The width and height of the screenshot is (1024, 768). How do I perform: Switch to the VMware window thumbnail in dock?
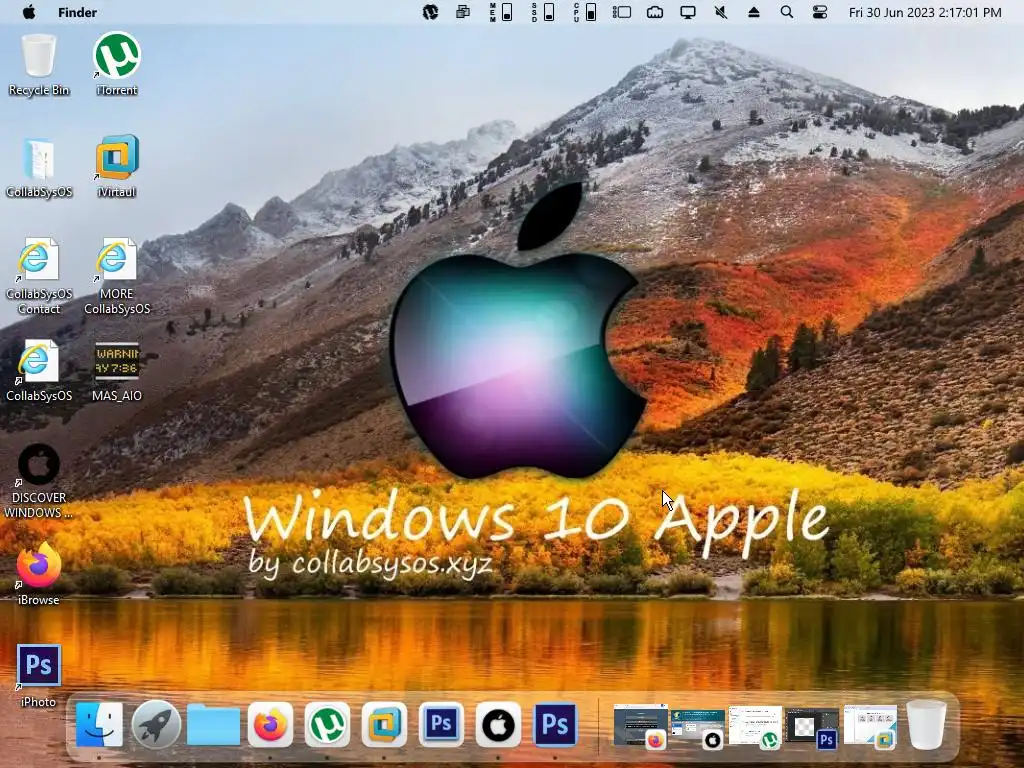(870, 726)
